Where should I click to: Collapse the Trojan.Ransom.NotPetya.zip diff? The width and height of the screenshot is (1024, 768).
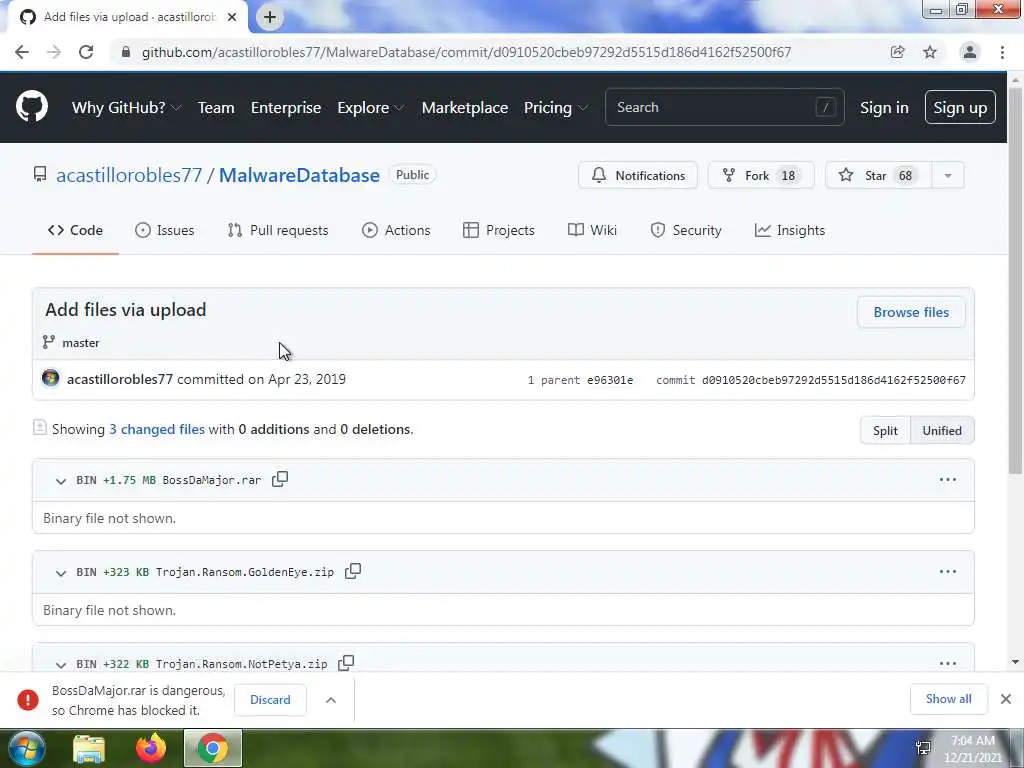pyautogui.click(x=61, y=664)
